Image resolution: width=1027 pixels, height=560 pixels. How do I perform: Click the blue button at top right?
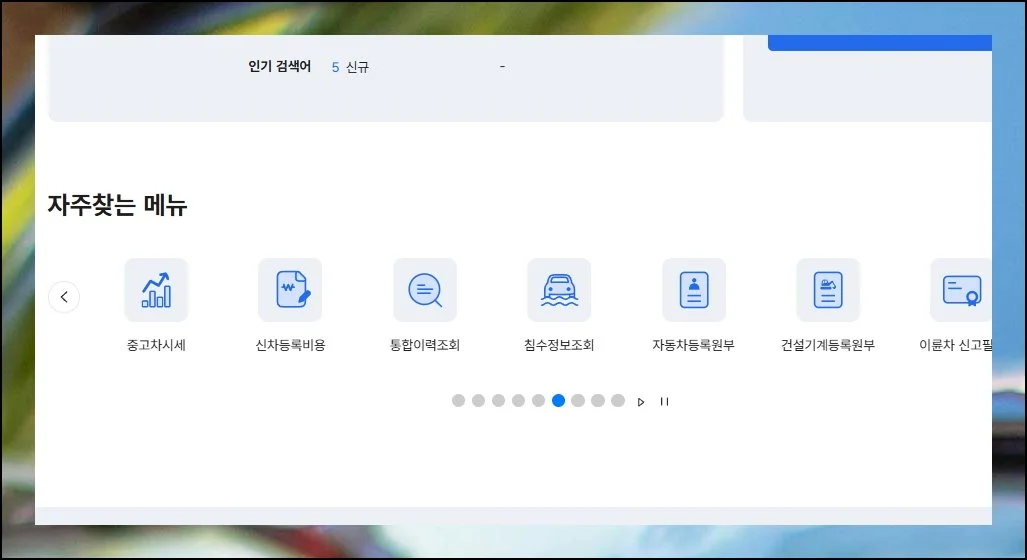point(880,43)
